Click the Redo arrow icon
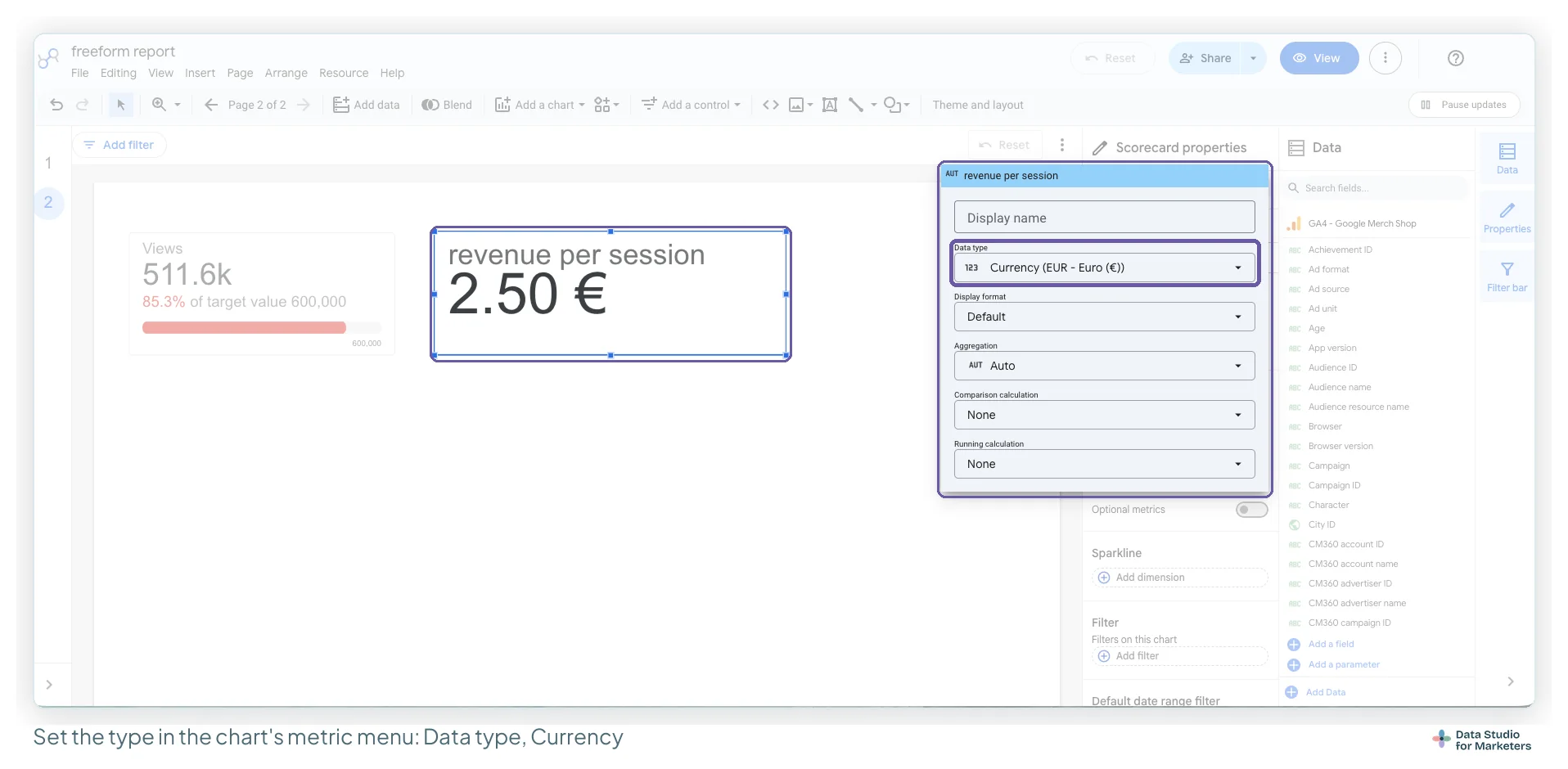This screenshot has width=1568, height=769. tap(83, 105)
